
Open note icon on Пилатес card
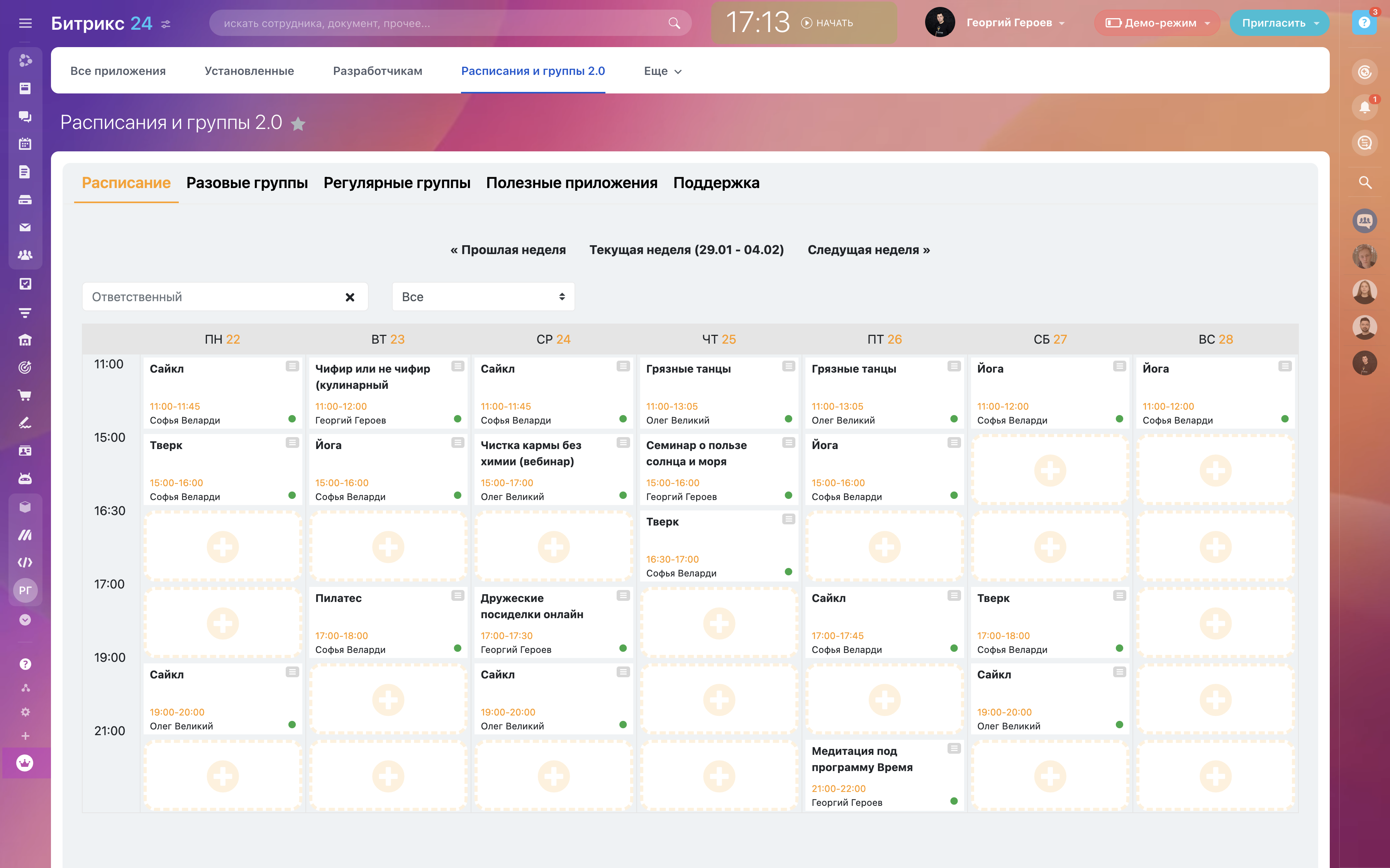click(458, 595)
